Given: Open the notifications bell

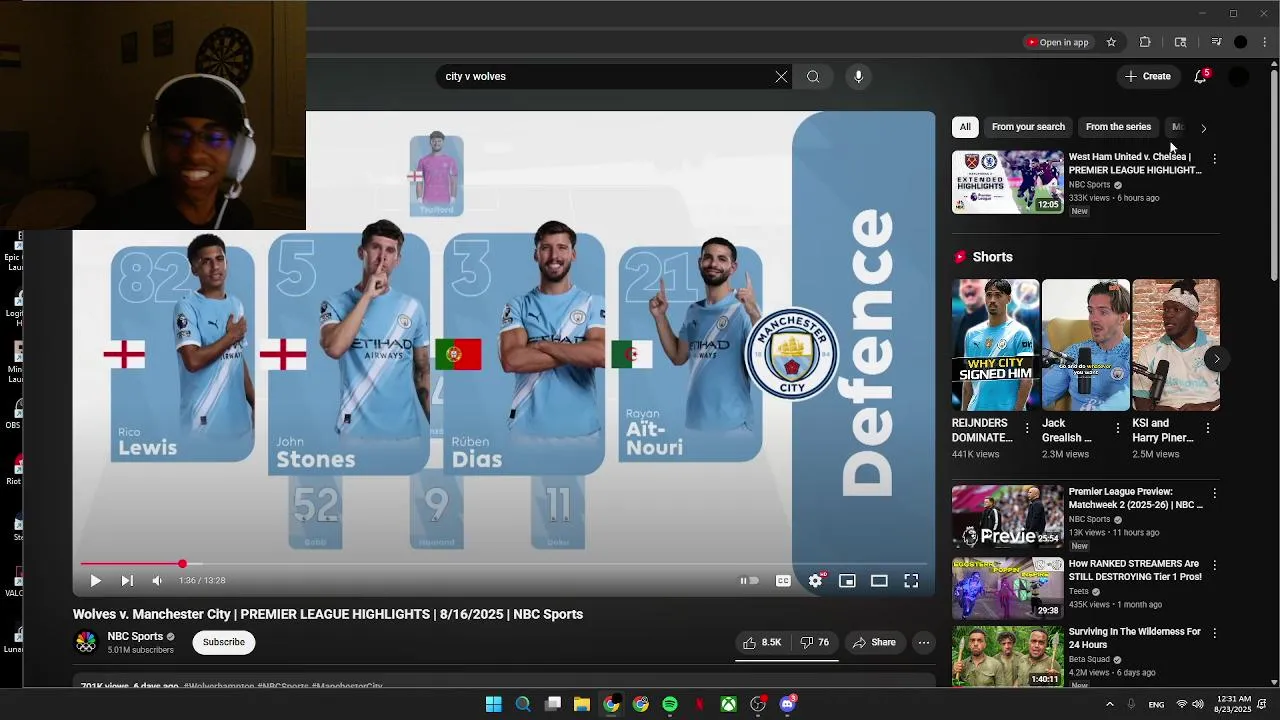Looking at the screenshot, I should click(1201, 77).
